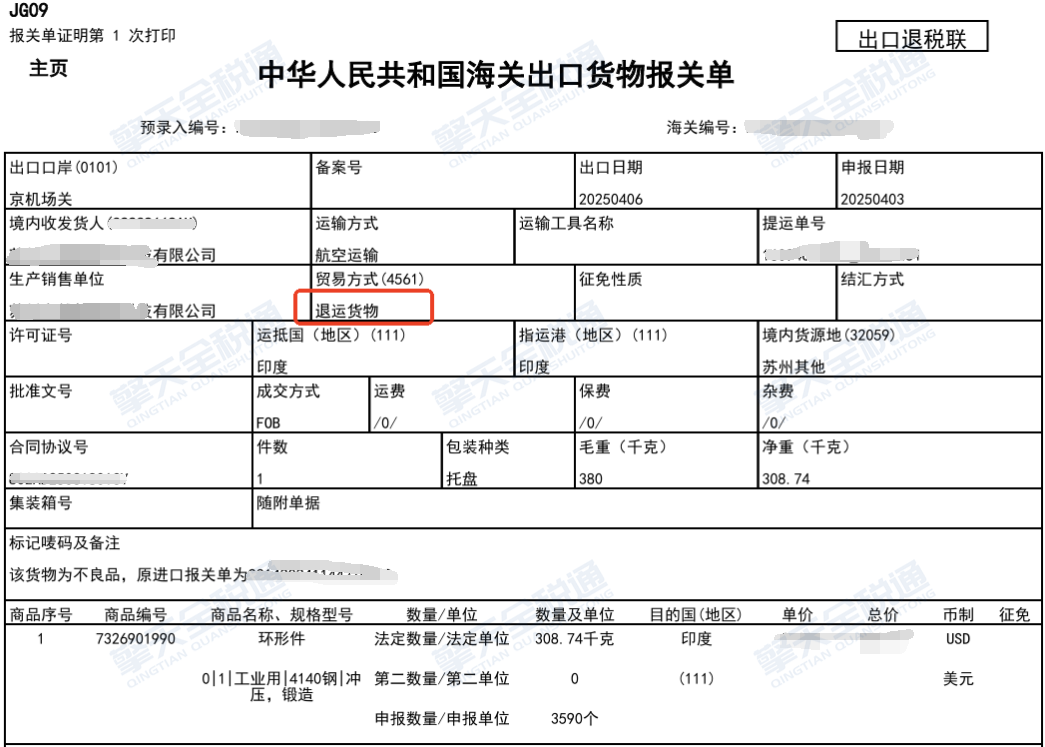This screenshot has width=1045, height=747.
Task: Click the transport mode value 航空运输
Action: pos(347,255)
